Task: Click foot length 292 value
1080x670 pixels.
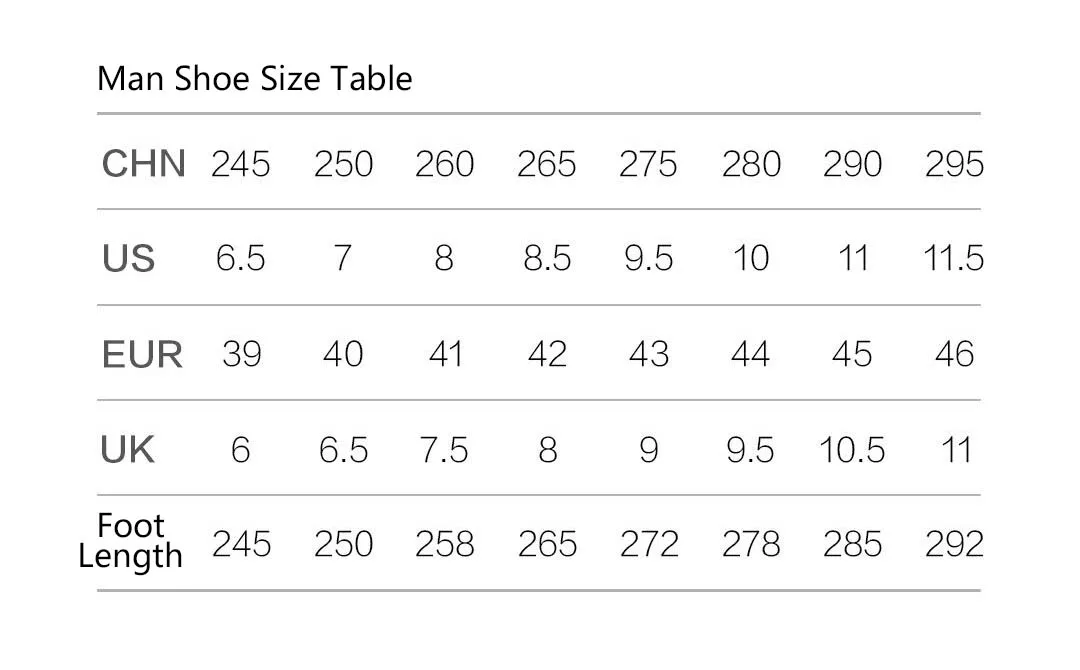Action: pyautogui.click(x=955, y=545)
